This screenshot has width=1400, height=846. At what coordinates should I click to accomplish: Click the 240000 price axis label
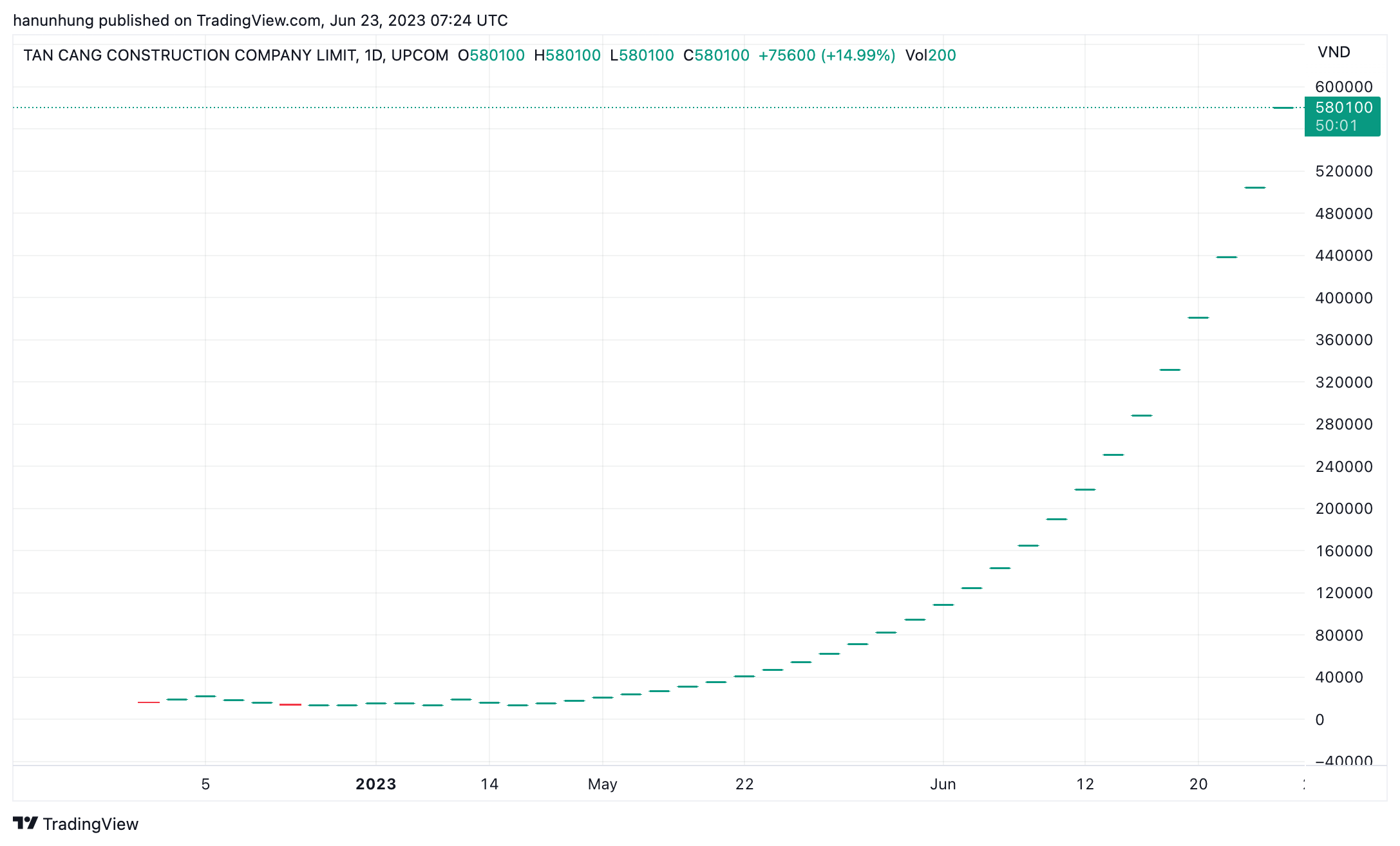[1344, 466]
